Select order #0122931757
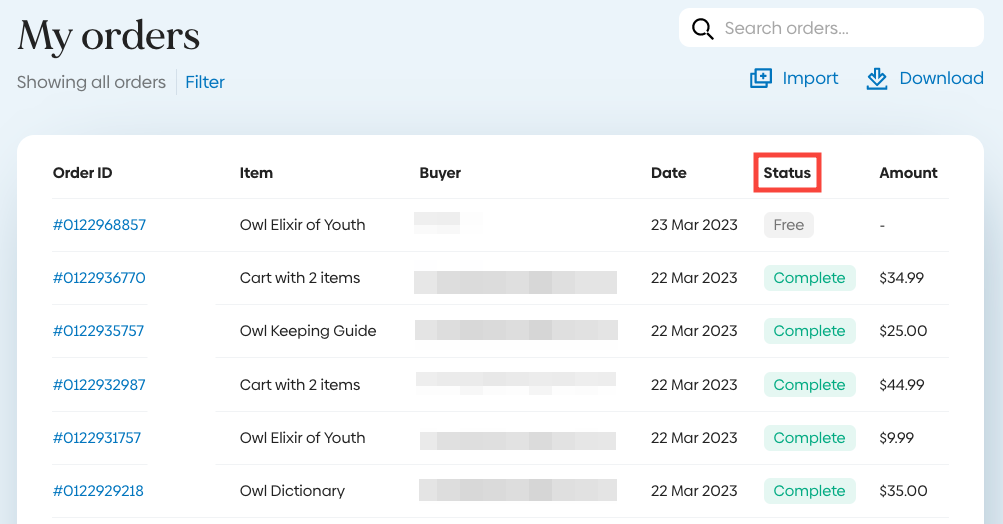This screenshot has height=524, width=1003. tap(97, 438)
